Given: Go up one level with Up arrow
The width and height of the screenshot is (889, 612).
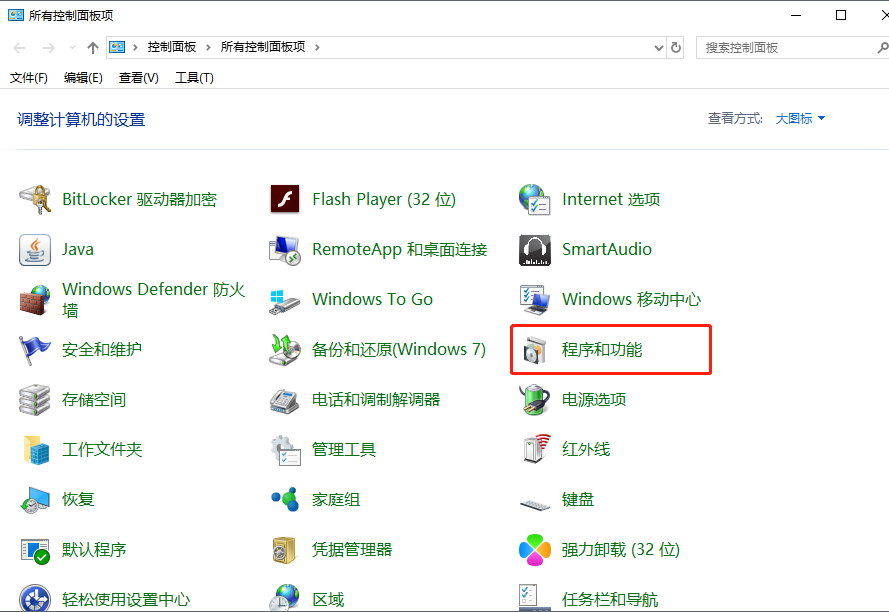Looking at the screenshot, I should point(93,48).
